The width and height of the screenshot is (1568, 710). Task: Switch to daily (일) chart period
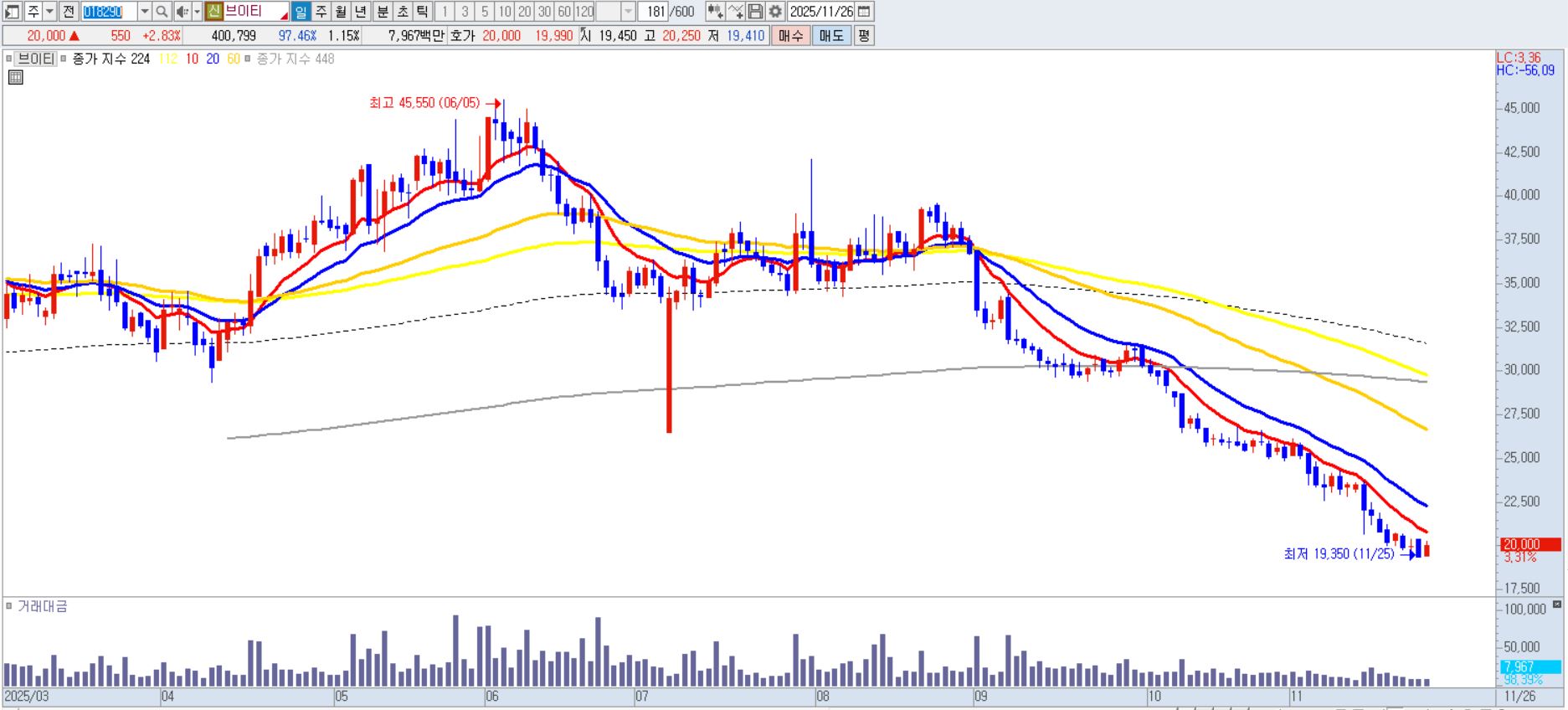(x=301, y=12)
